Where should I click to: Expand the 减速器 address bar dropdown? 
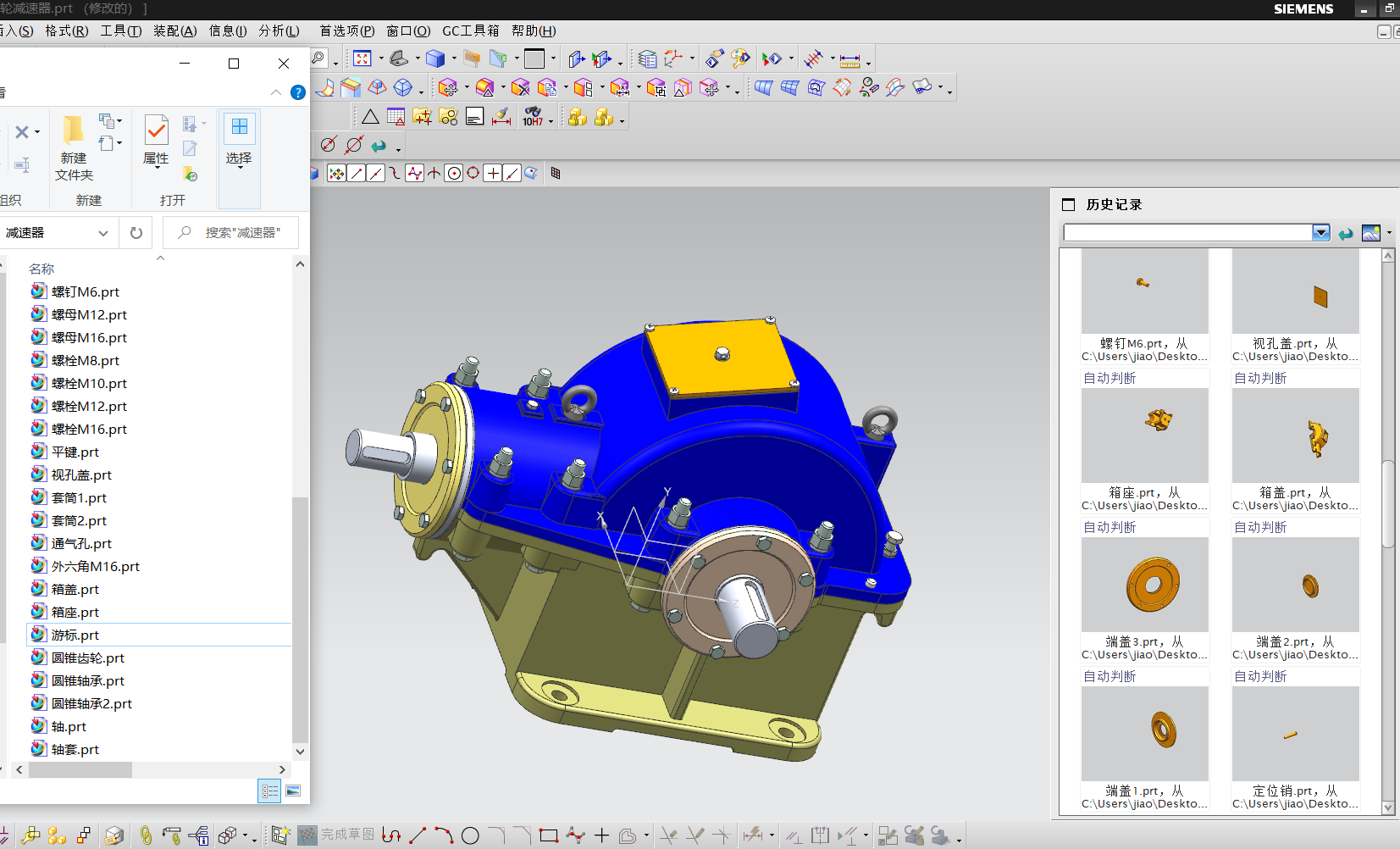click(103, 233)
